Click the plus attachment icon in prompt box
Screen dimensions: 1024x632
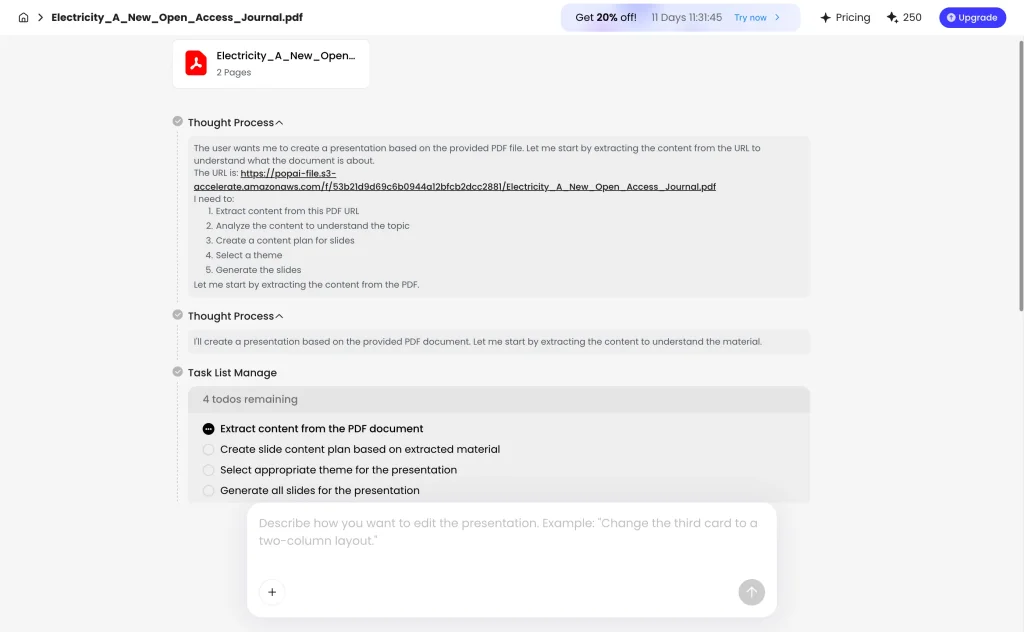click(272, 592)
